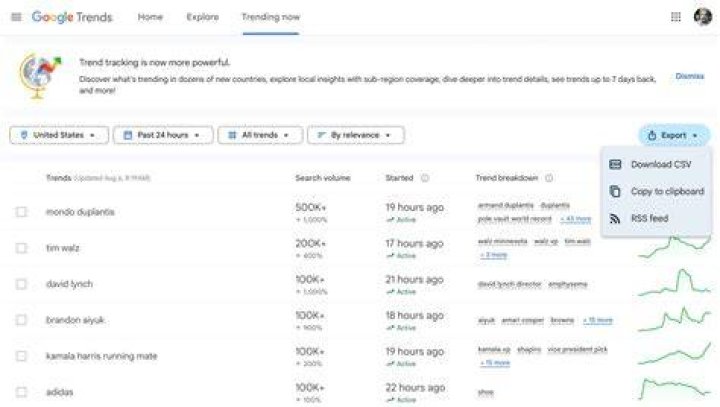Open the tim walz trend row
Screen dimensions: 720x407
[62, 248]
